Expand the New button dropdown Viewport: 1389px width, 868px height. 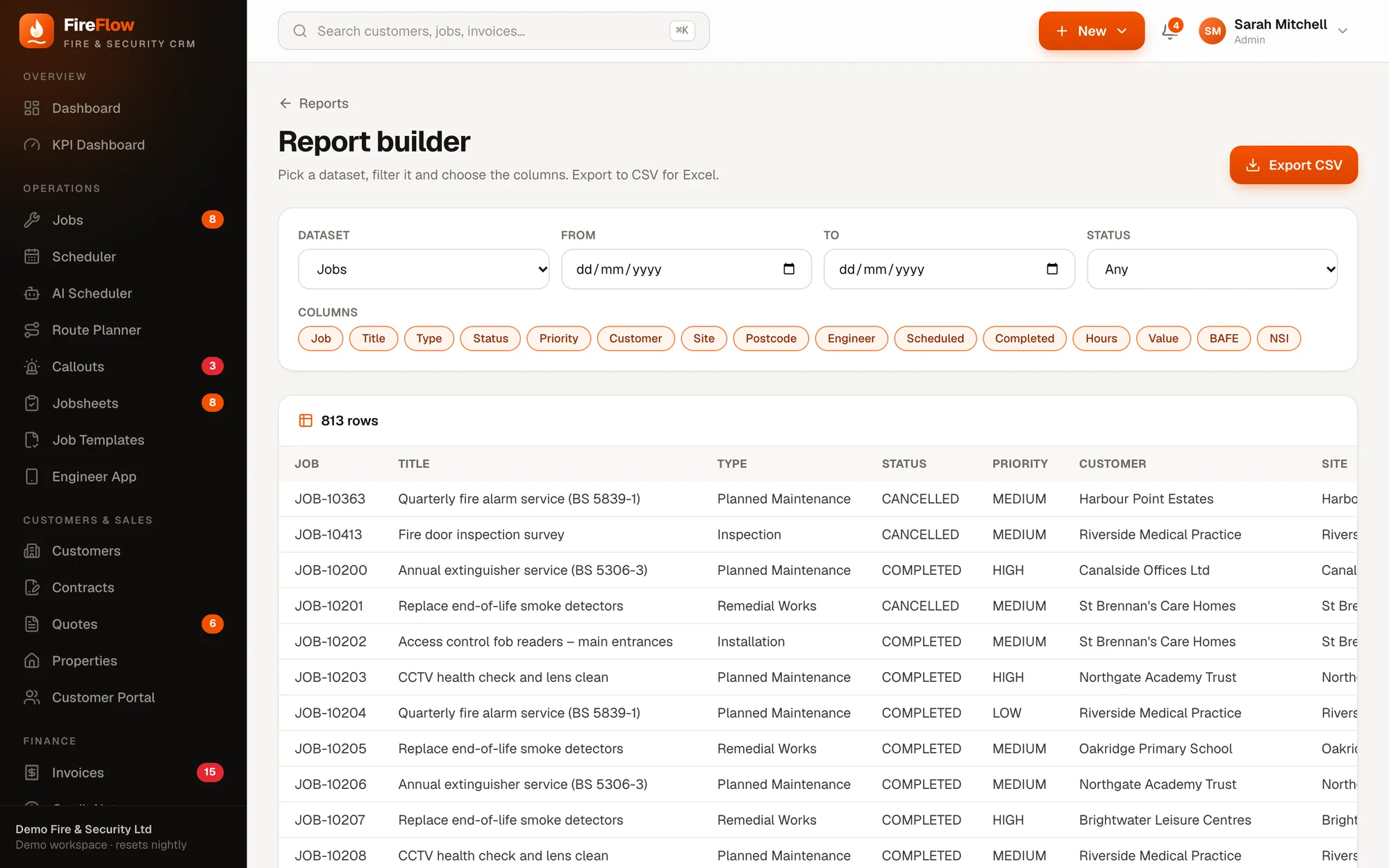click(1092, 31)
